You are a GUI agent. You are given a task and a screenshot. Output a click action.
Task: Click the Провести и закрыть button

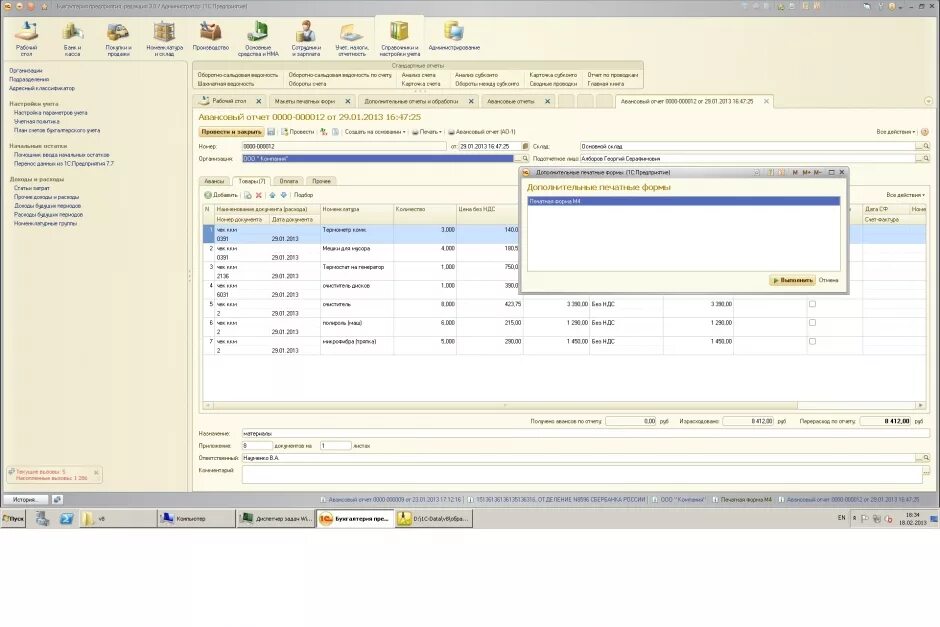point(231,132)
